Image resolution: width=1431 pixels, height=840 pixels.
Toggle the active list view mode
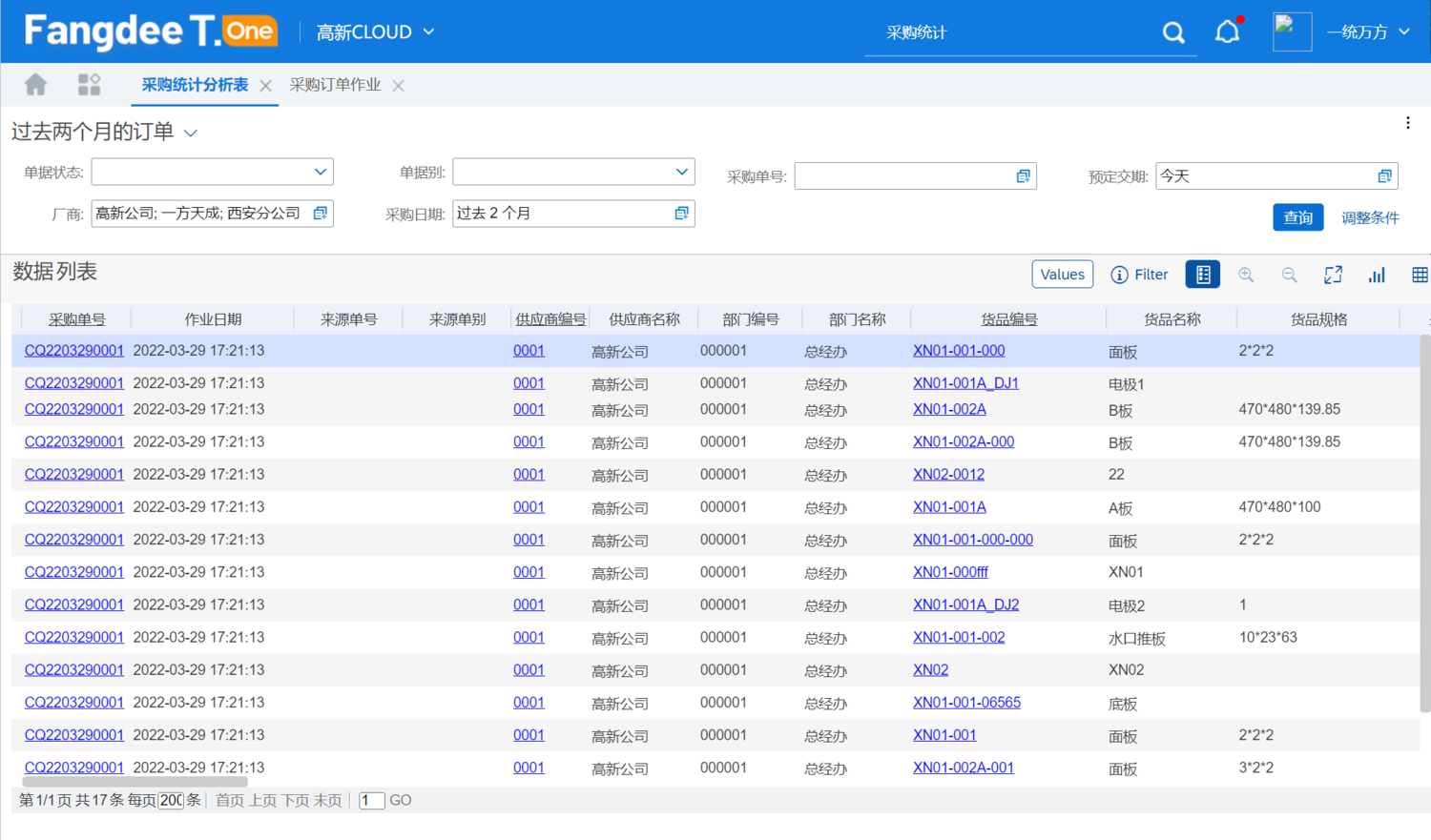[1202, 274]
